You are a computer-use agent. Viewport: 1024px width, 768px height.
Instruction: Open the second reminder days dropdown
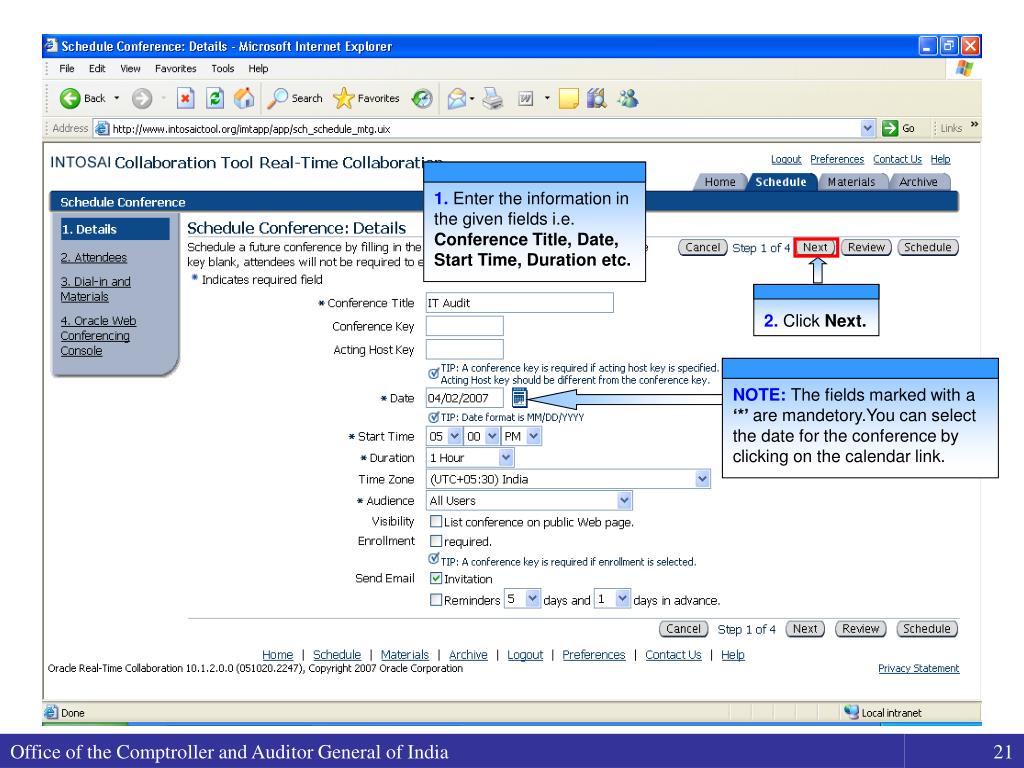point(622,598)
